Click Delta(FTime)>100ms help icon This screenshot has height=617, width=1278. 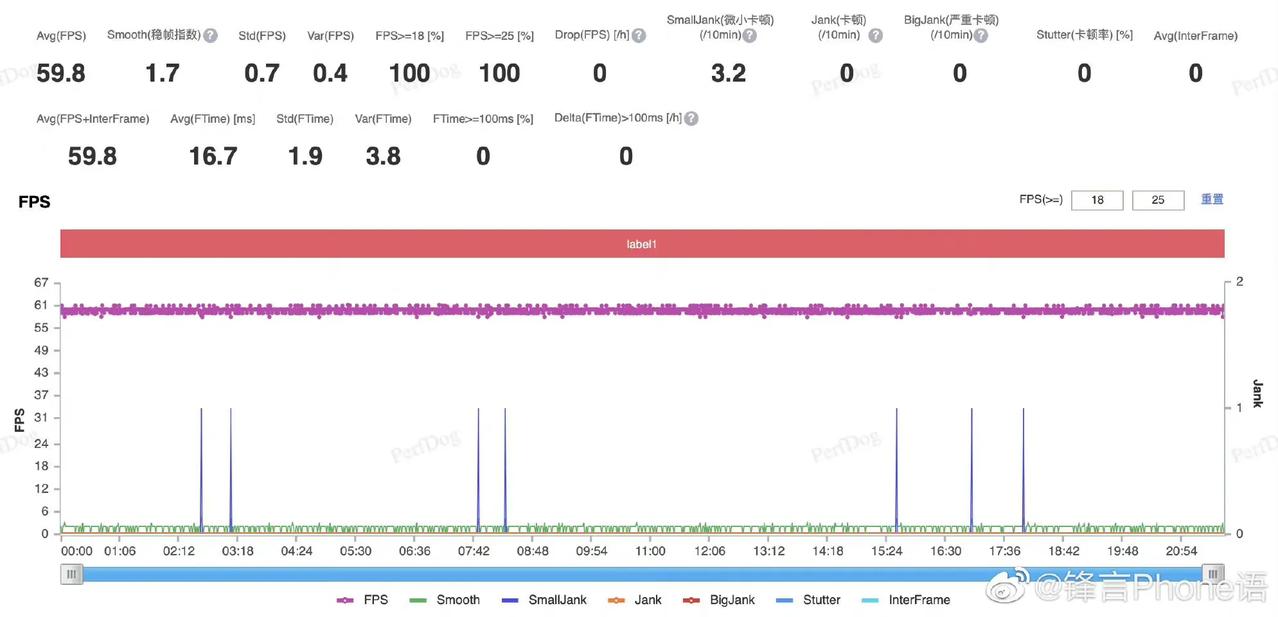coord(691,118)
